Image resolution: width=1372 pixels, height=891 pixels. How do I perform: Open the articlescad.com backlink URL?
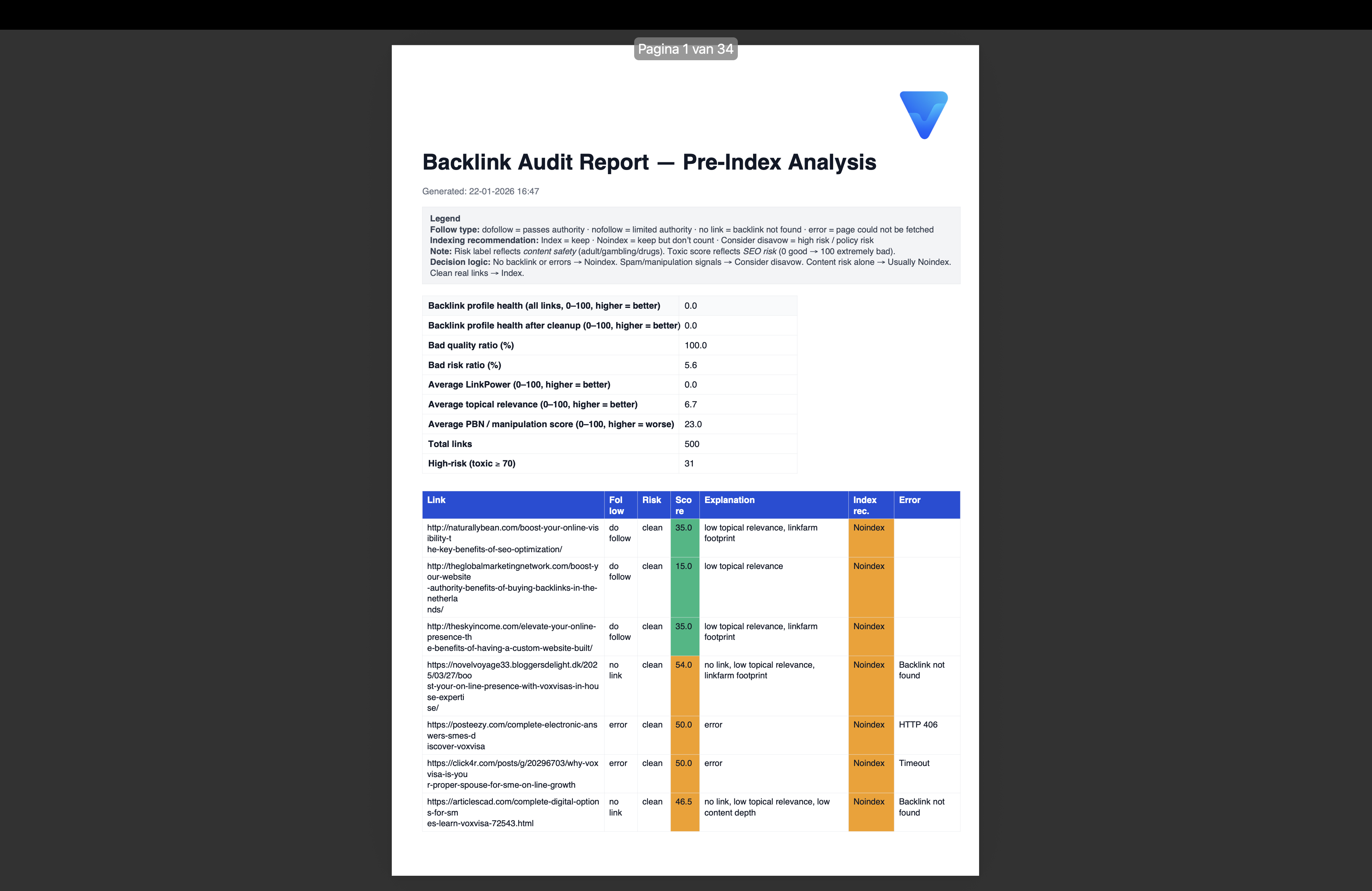tap(513, 802)
